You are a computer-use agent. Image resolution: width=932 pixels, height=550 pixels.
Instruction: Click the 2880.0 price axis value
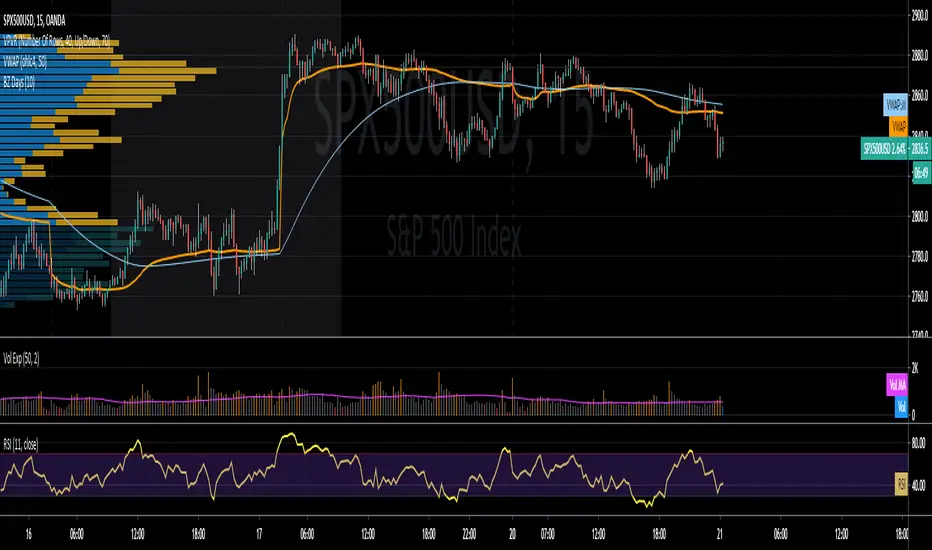pyautogui.click(x=919, y=55)
